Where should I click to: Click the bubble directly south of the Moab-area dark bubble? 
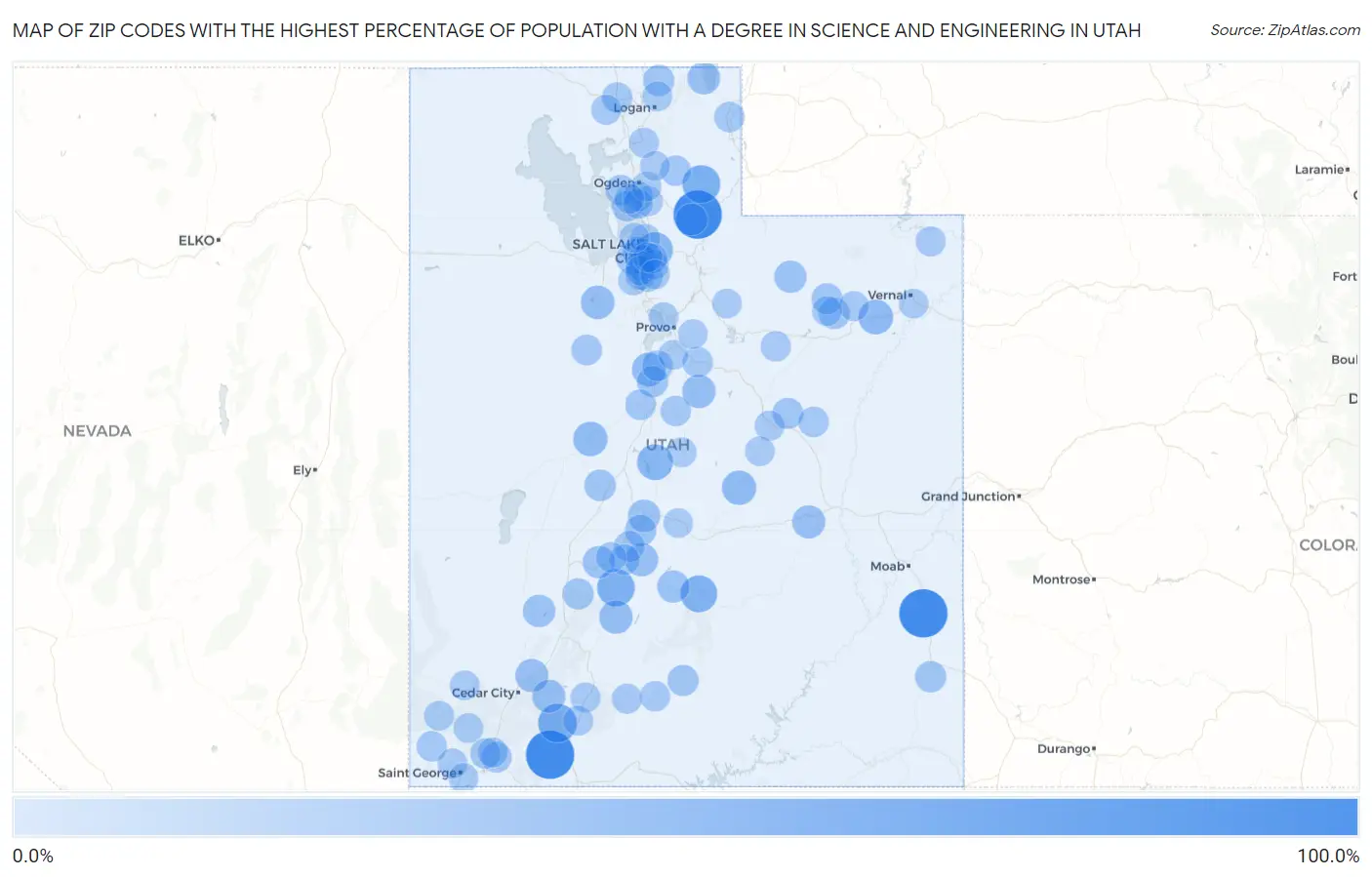coord(931,677)
